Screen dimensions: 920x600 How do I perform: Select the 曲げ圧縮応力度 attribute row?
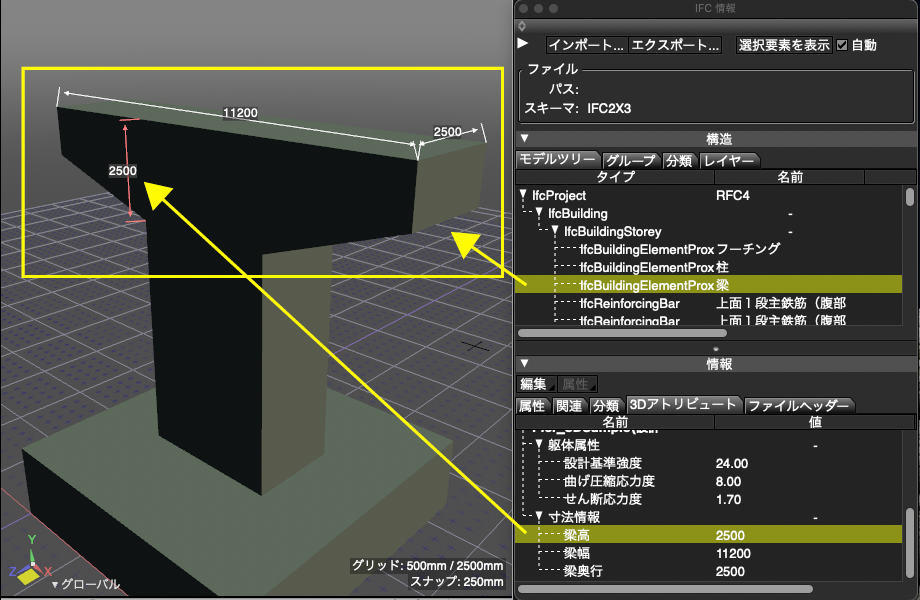[709, 482]
